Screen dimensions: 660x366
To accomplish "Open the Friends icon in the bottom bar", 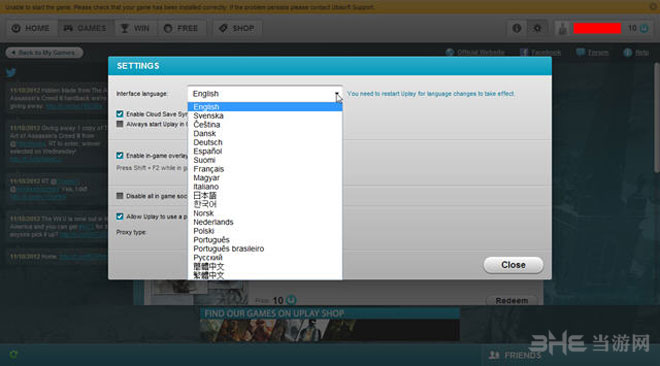I will pyautogui.click(x=494, y=355).
